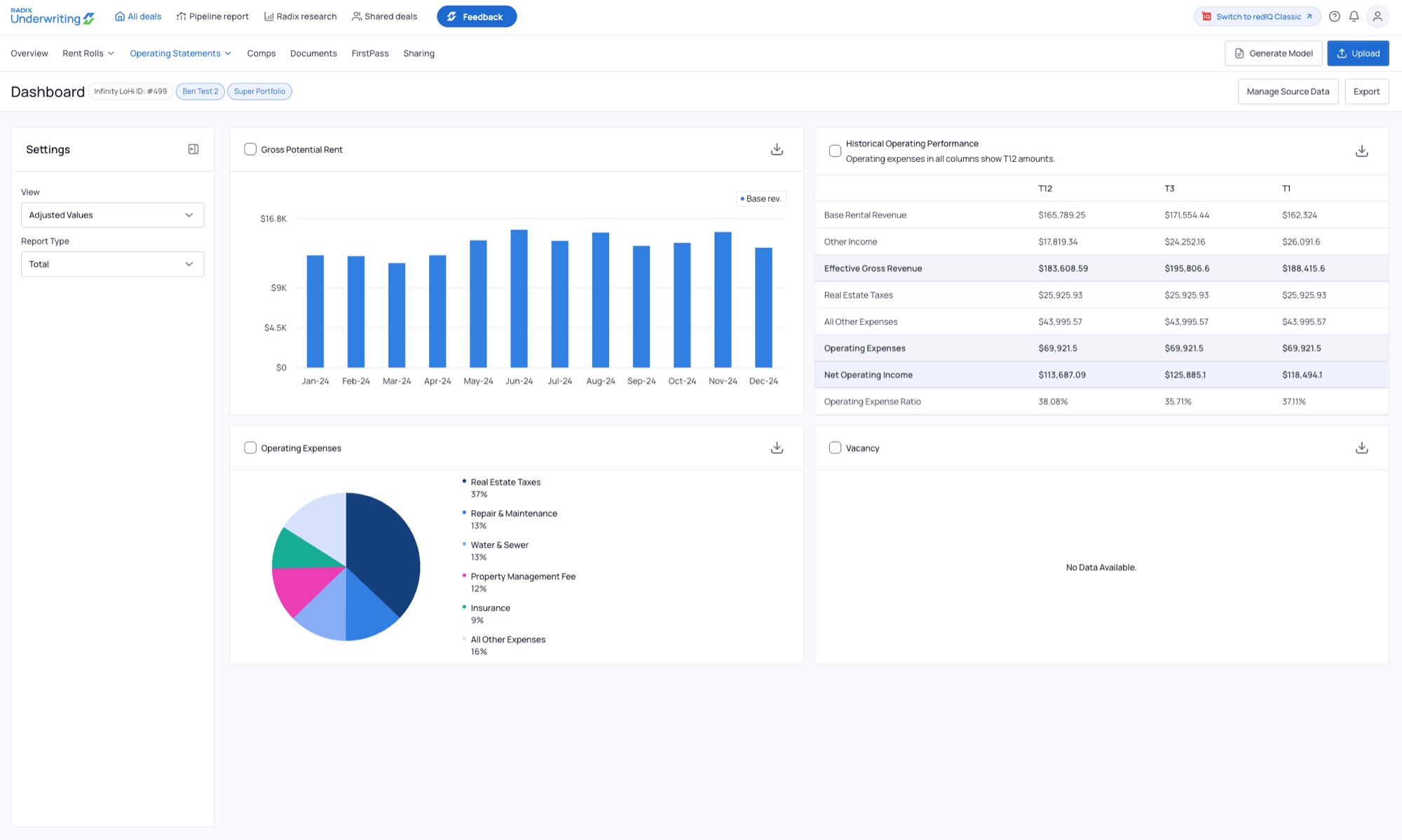Click the Radix Underwriting logo
The image size is (1402, 840).
pyautogui.click(x=53, y=17)
